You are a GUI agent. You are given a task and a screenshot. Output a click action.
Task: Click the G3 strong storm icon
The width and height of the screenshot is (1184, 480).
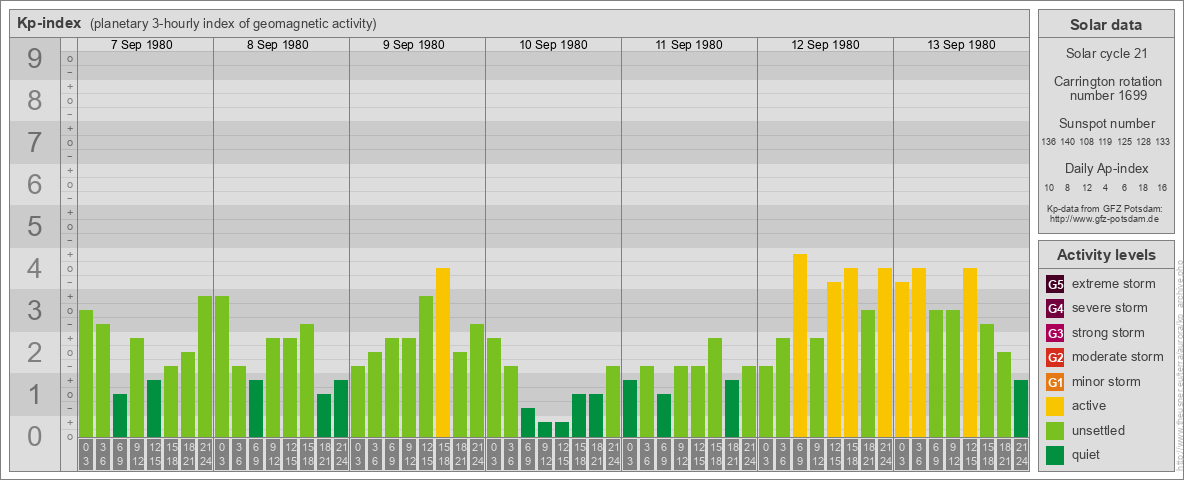click(1055, 333)
